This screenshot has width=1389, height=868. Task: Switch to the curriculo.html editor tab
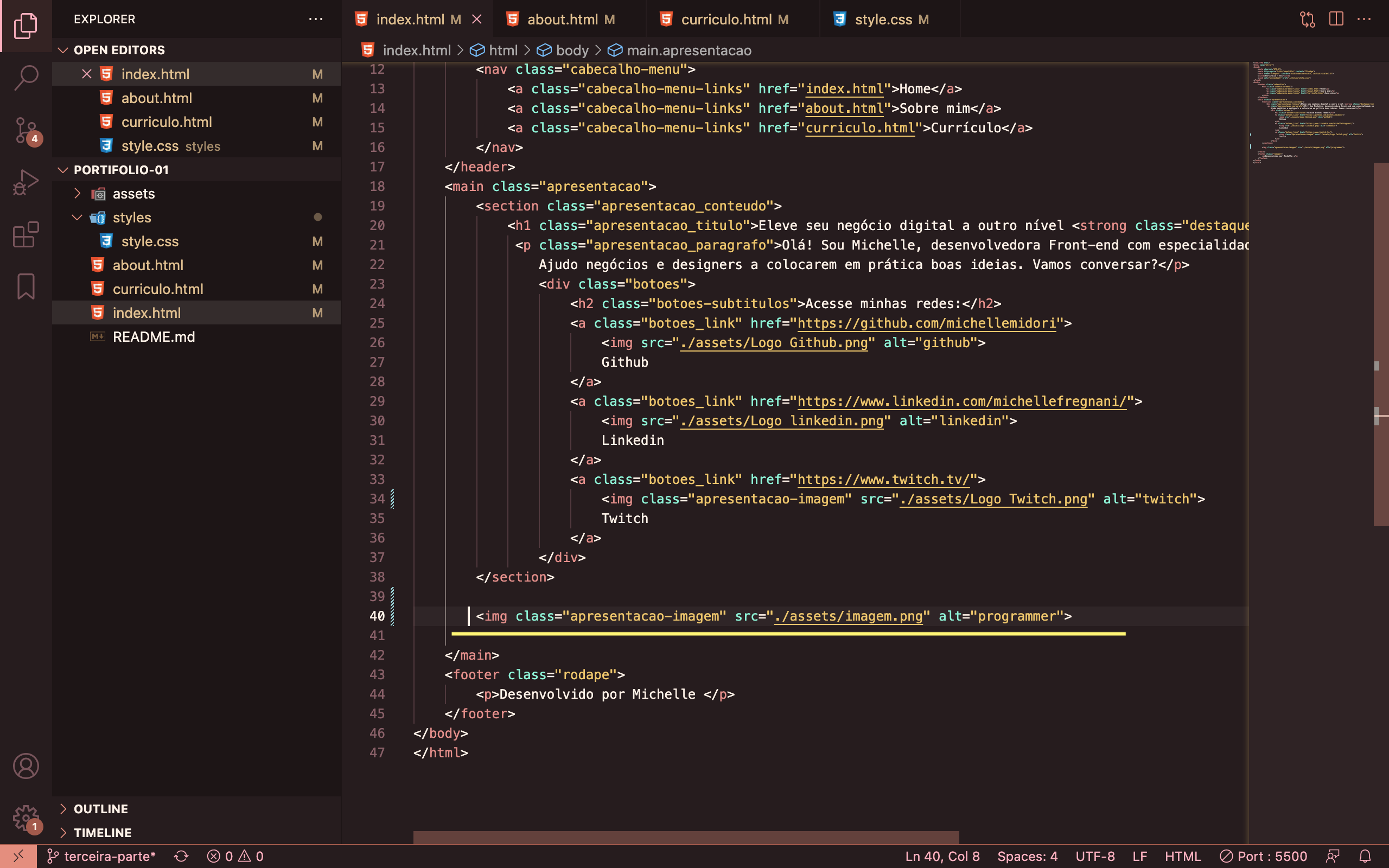click(x=732, y=20)
